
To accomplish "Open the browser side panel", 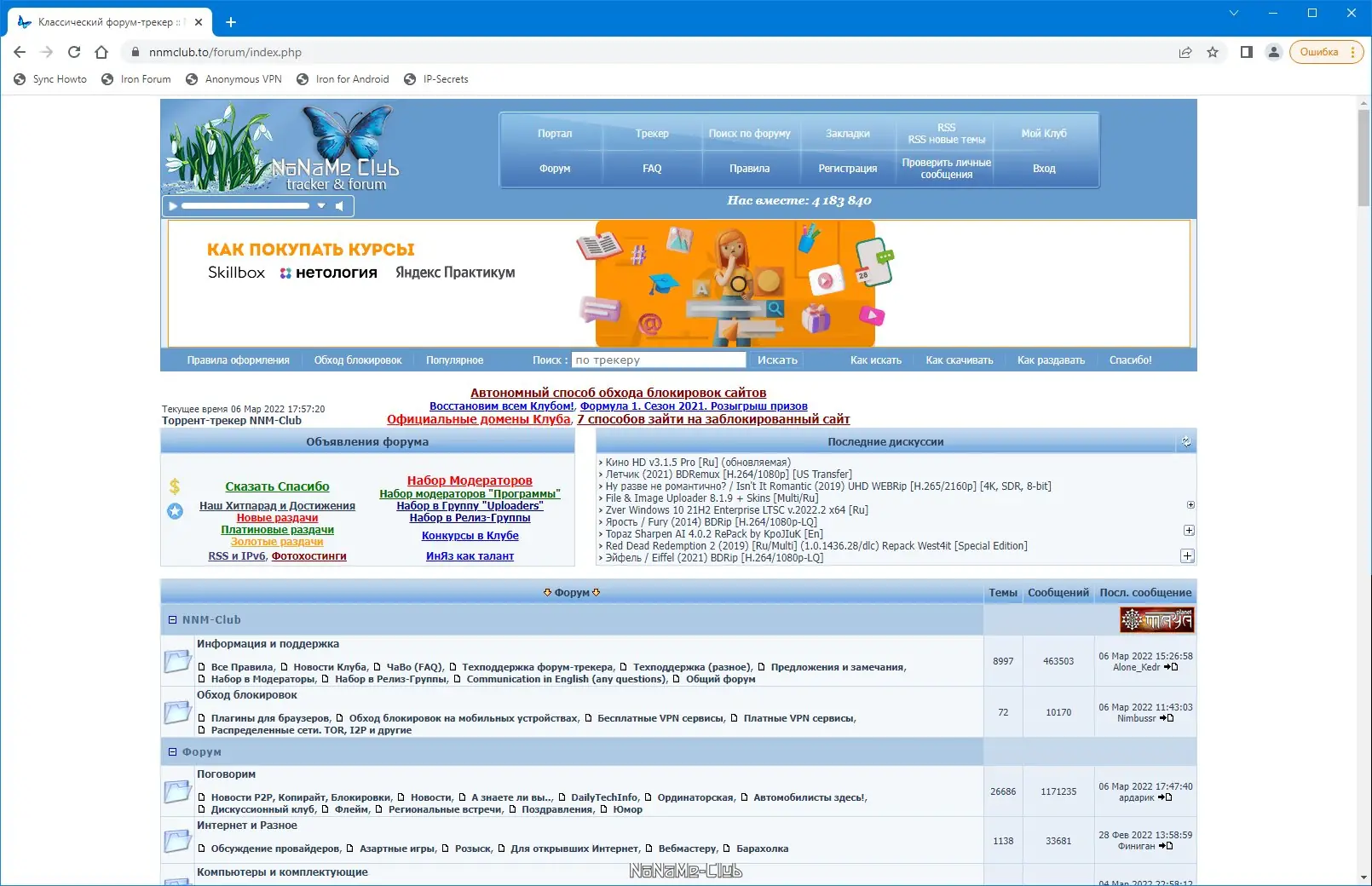I will tap(1246, 52).
